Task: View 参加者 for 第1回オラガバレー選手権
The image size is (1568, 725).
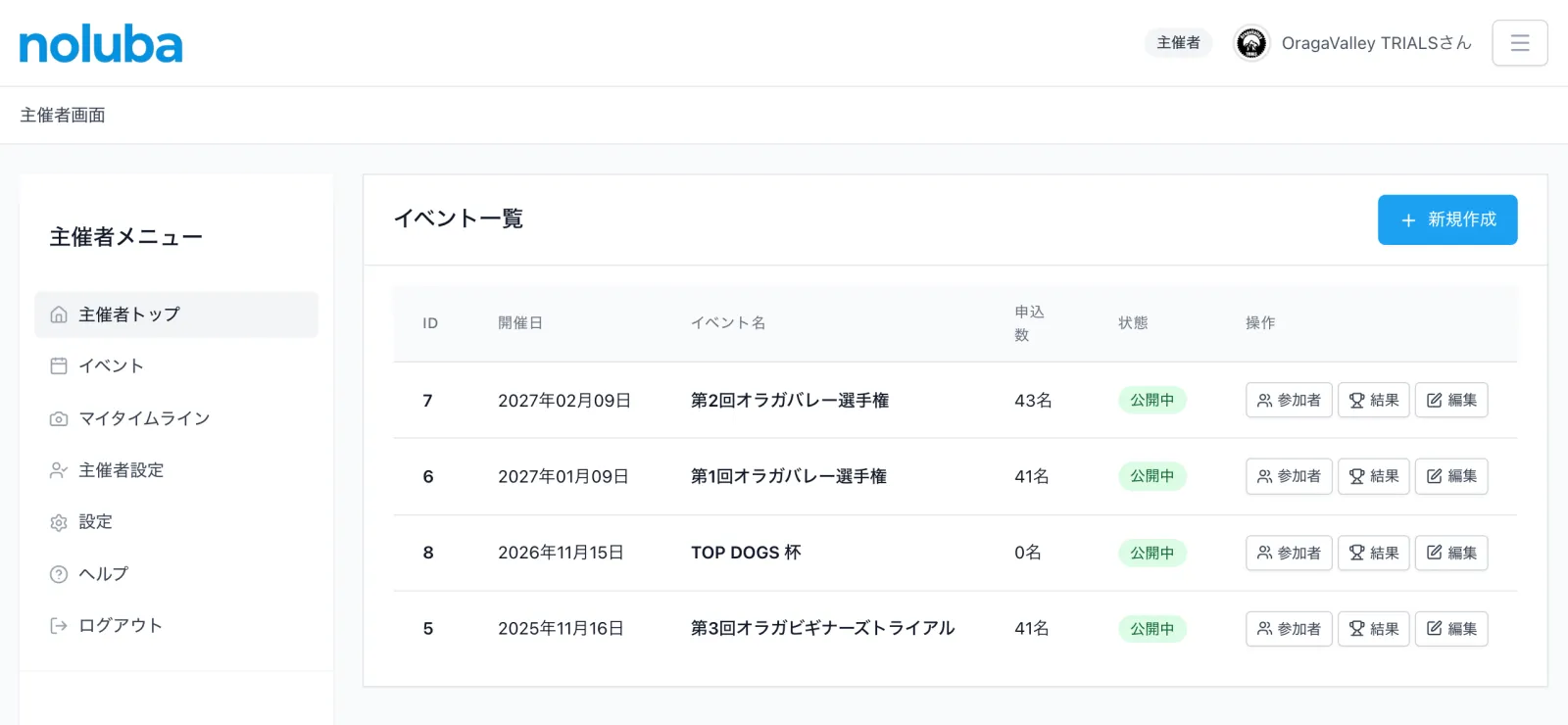Action: (1289, 476)
